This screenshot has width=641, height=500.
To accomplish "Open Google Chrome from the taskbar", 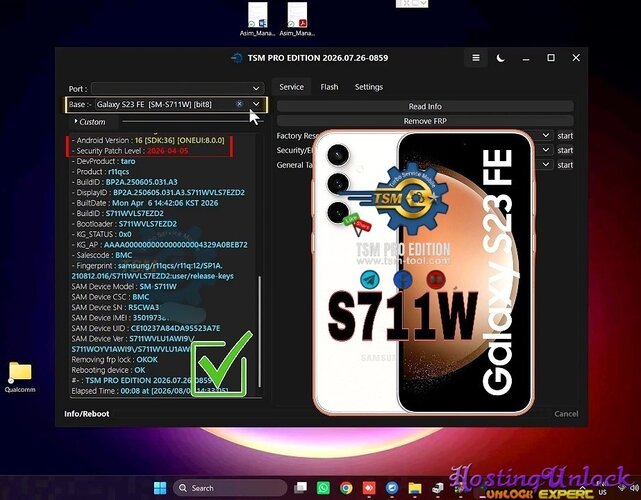I will tap(346, 488).
